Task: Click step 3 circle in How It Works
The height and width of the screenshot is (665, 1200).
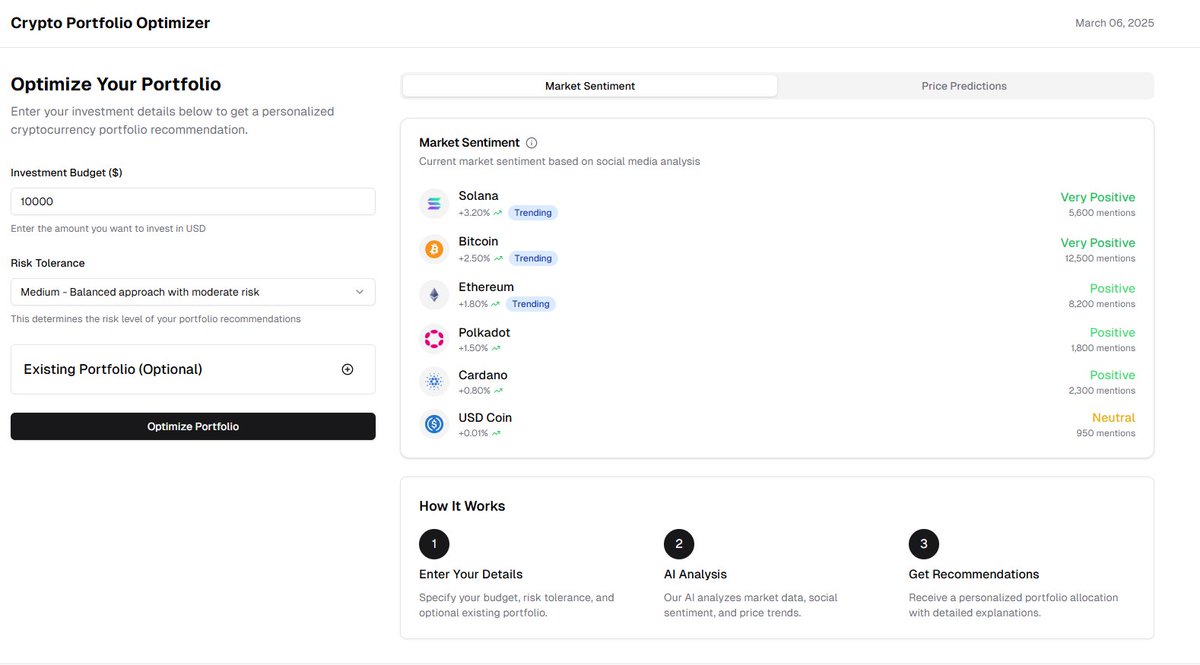Action: point(924,544)
